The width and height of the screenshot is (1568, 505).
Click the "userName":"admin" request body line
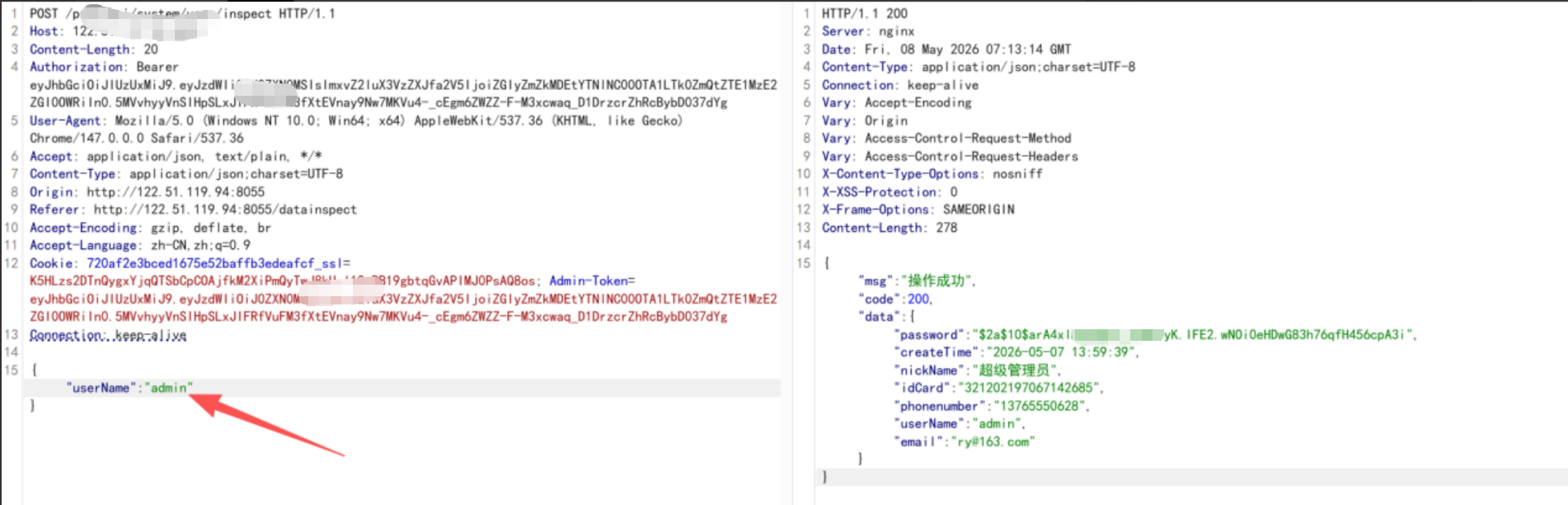[x=129, y=388]
